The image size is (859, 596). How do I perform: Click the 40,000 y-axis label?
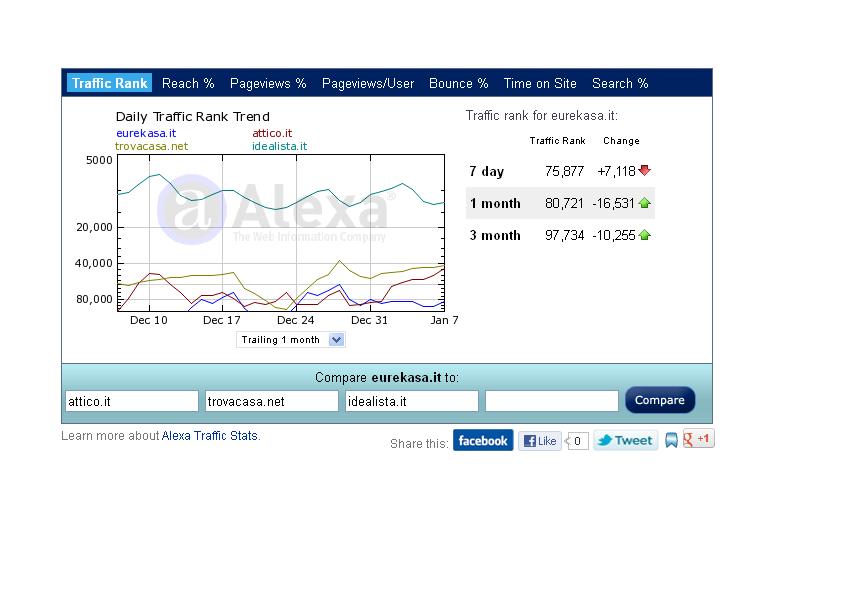coord(94,263)
